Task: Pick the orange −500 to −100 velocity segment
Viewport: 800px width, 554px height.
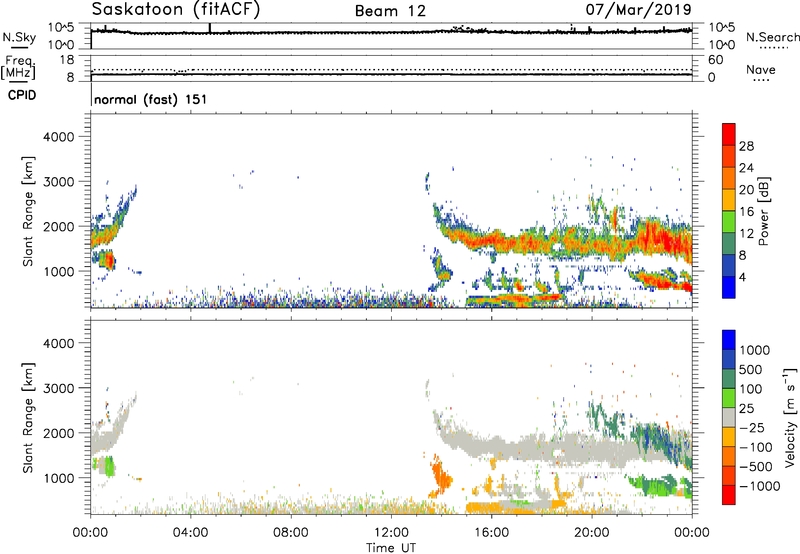Action: tap(729, 456)
